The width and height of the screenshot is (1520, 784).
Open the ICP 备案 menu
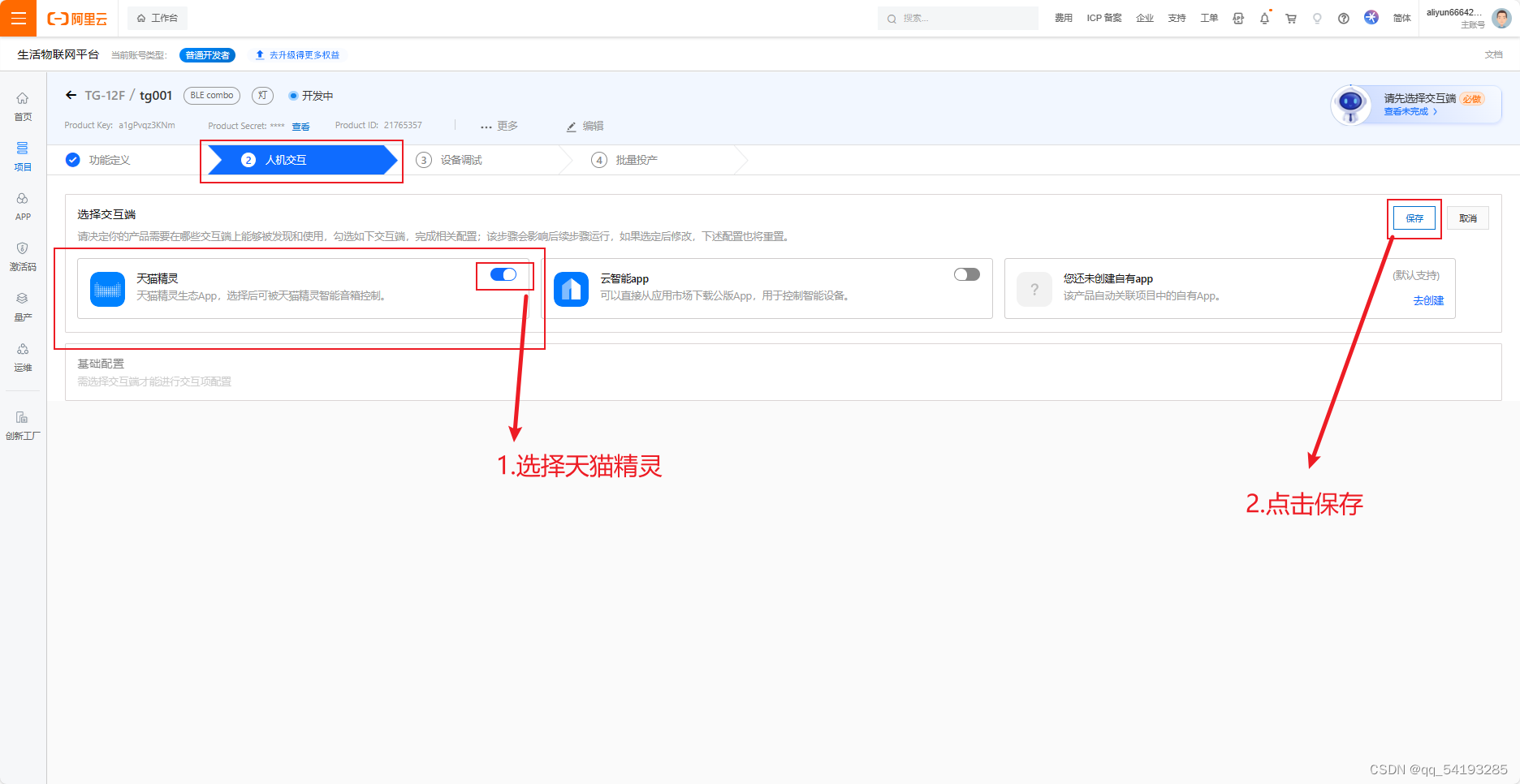1104,18
